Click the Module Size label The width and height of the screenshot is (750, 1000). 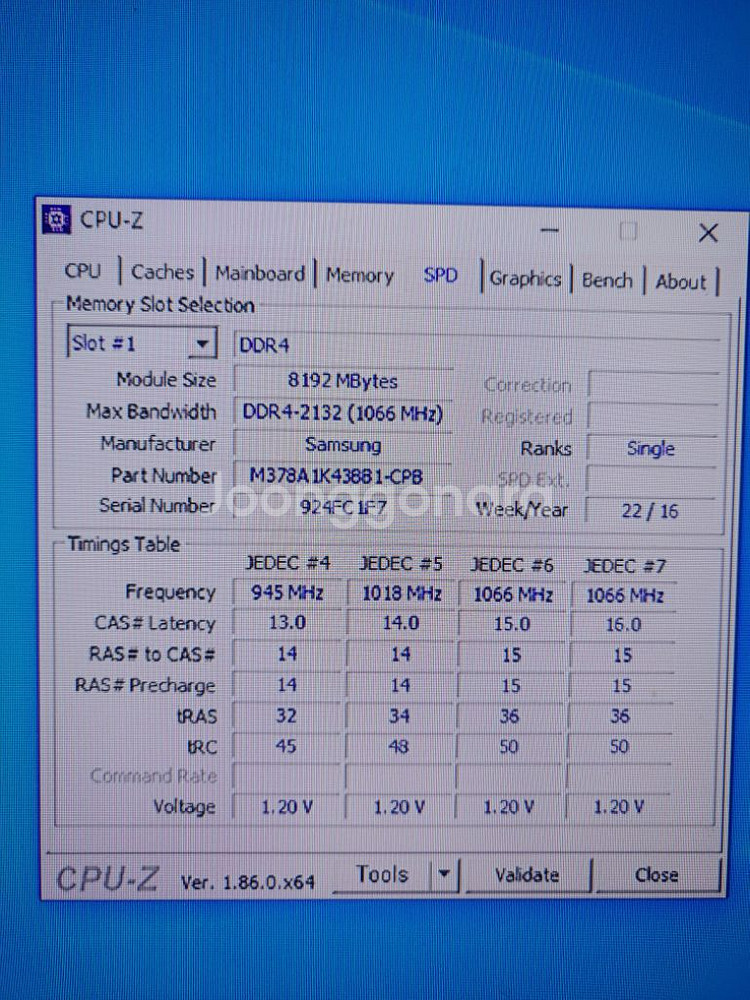[166, 380]
